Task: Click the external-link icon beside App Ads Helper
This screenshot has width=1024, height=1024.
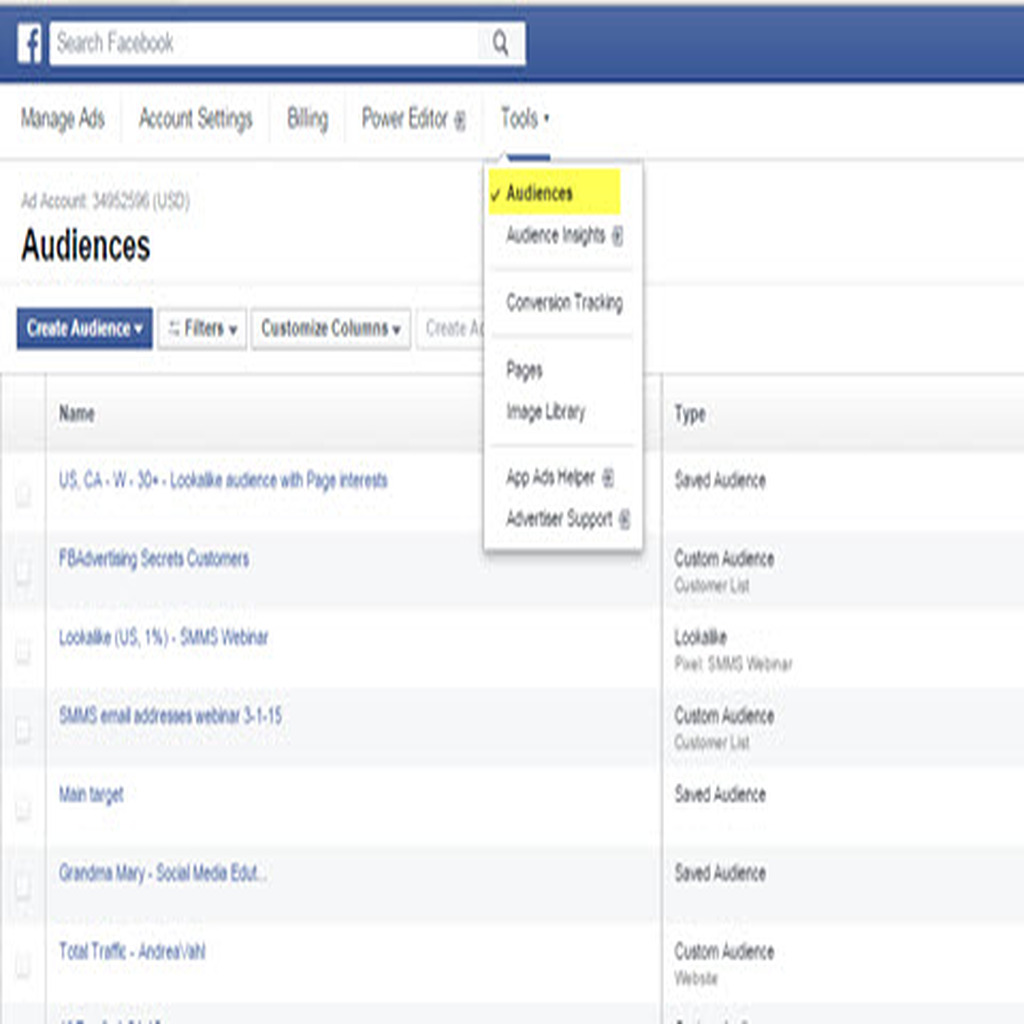Action: coord(607,478)
